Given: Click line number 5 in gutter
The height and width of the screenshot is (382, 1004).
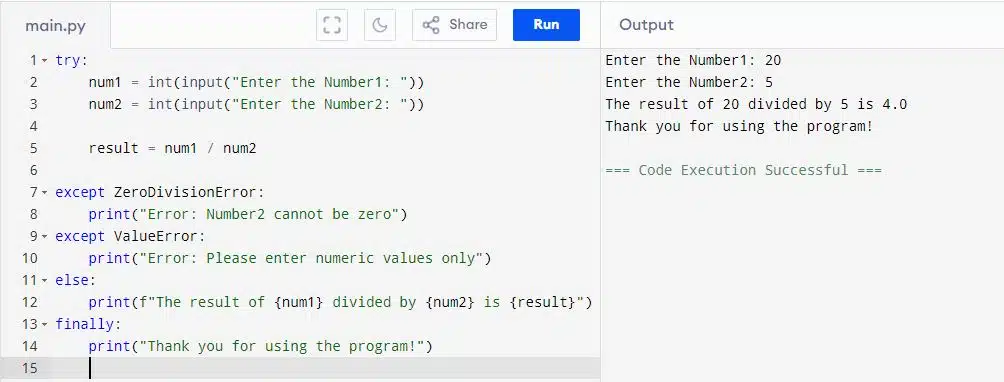Looking at the screenshot, I should [33, 148].
